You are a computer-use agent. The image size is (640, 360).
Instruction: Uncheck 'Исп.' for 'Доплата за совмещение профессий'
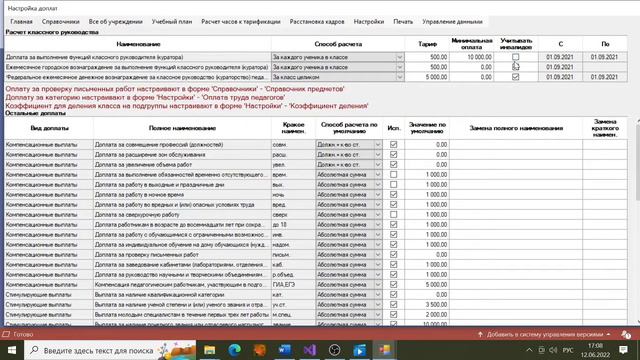(x=393, y=144)
